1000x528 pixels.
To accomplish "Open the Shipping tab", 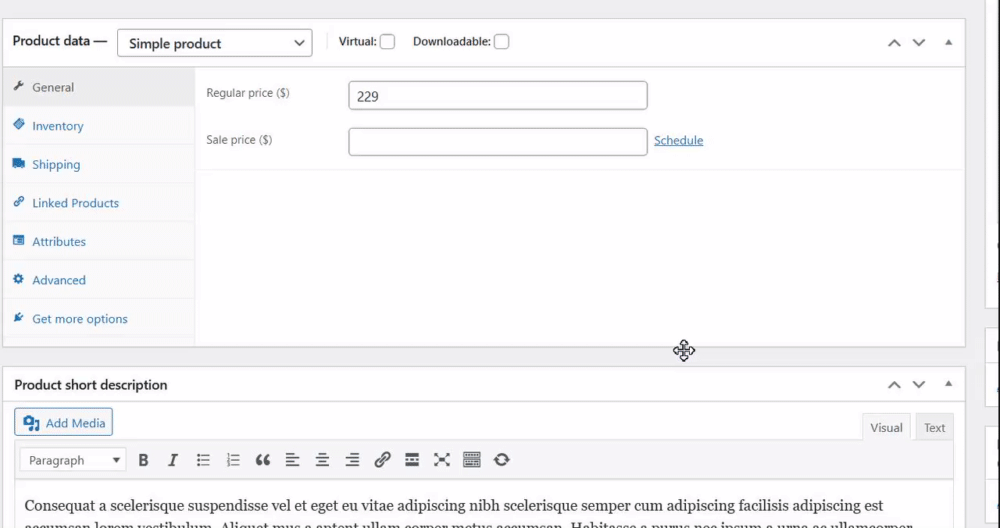I will point(99,164).
